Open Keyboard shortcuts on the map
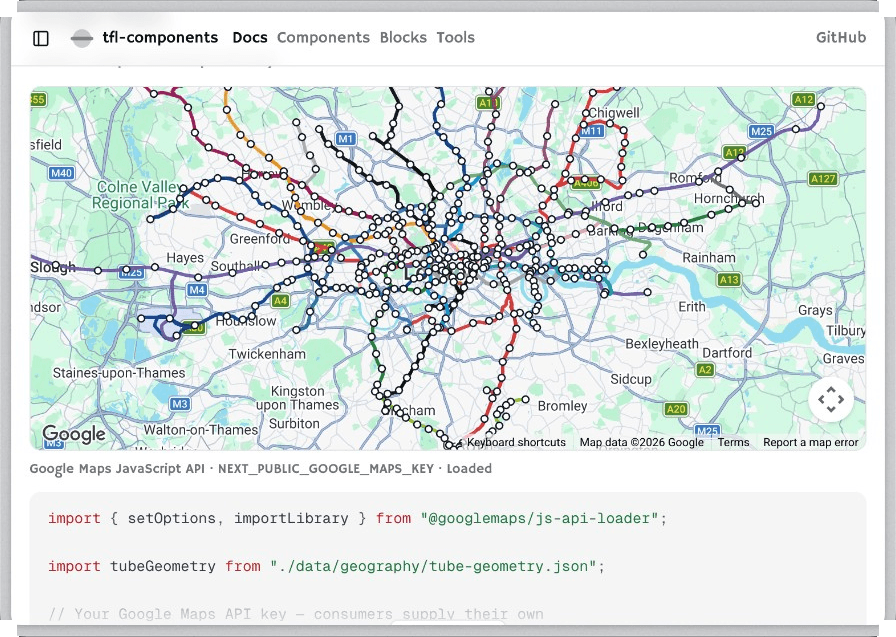Viewport: 896px width, 637px height. (516, 442)
